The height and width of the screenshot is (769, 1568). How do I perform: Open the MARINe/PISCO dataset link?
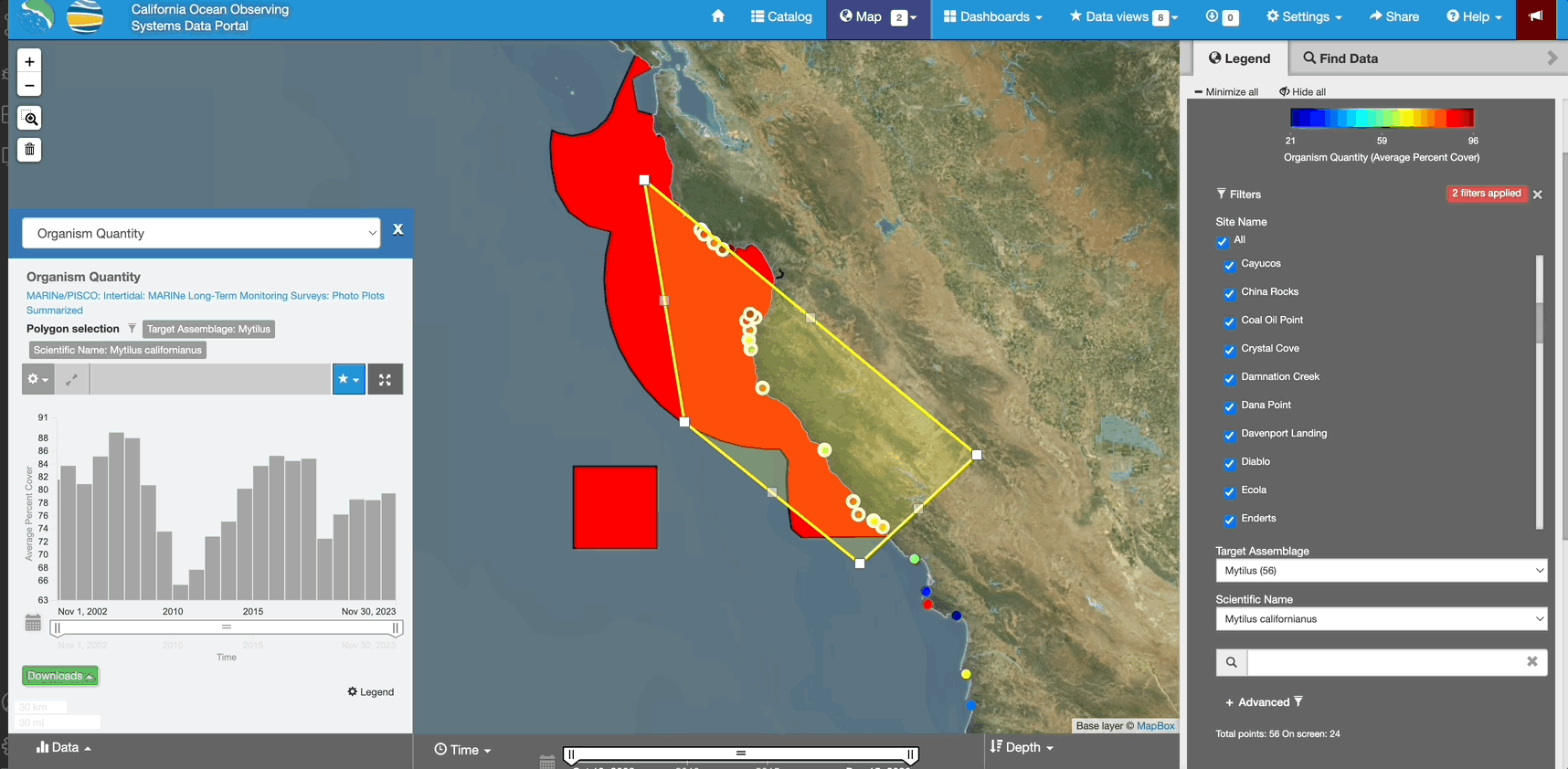[206, 302]
